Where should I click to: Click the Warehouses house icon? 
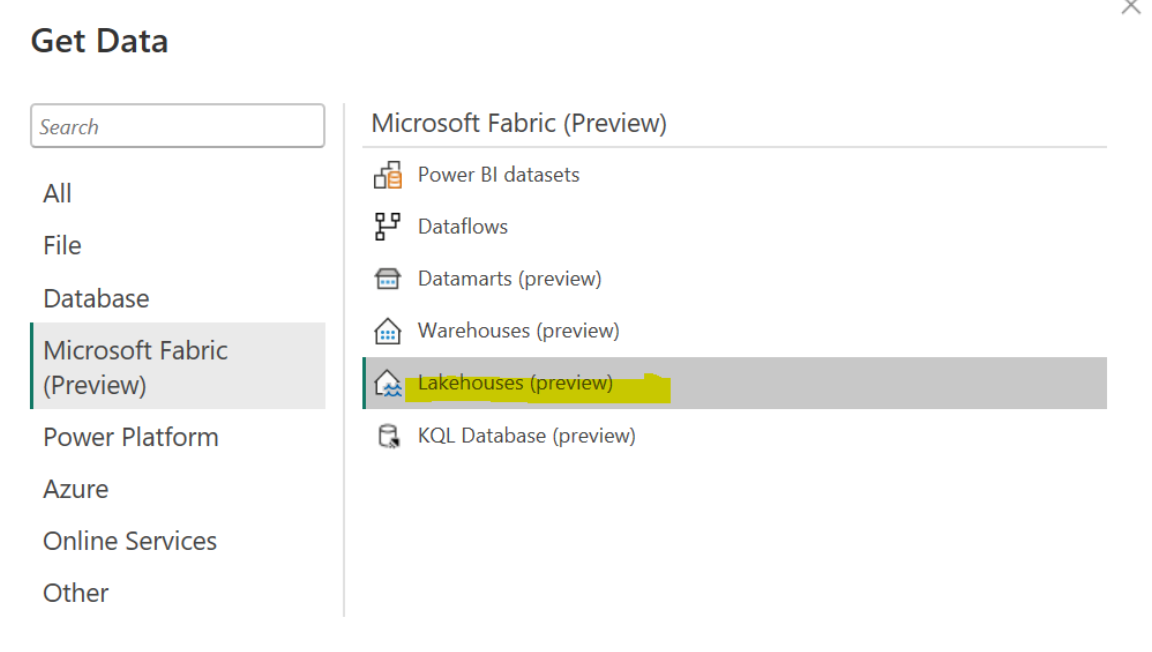(387, 331)
